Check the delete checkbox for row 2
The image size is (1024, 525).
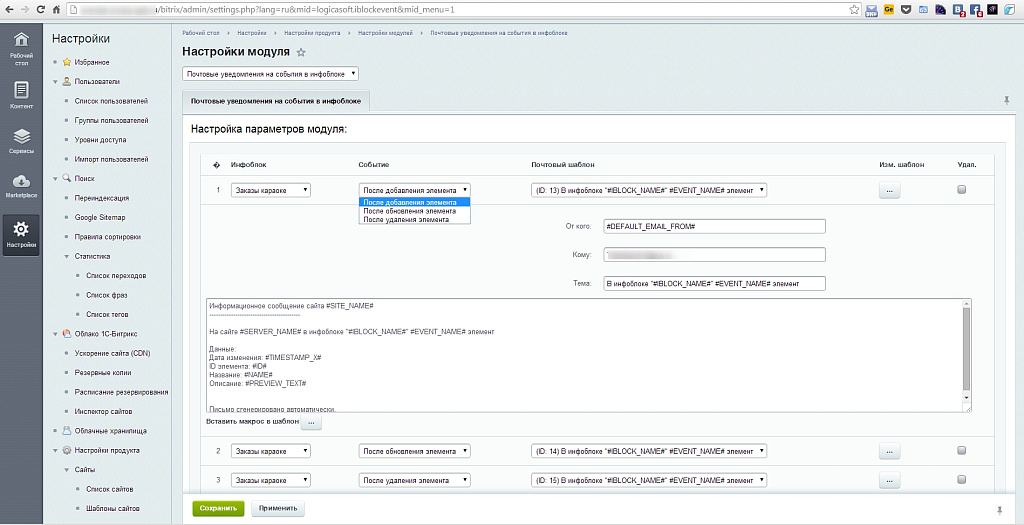tap(961, 451)
